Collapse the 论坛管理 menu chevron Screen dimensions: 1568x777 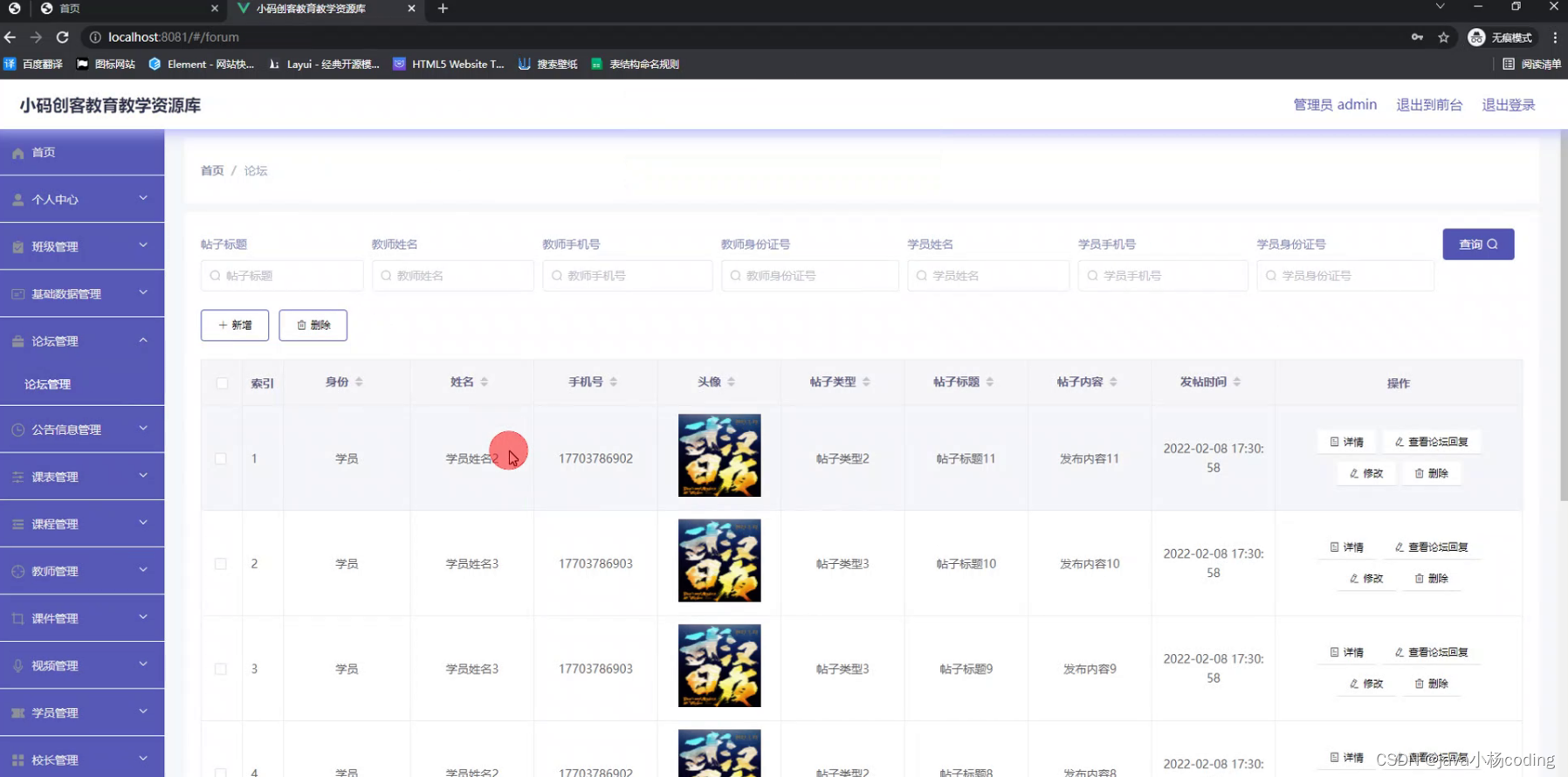click(143, 340)
